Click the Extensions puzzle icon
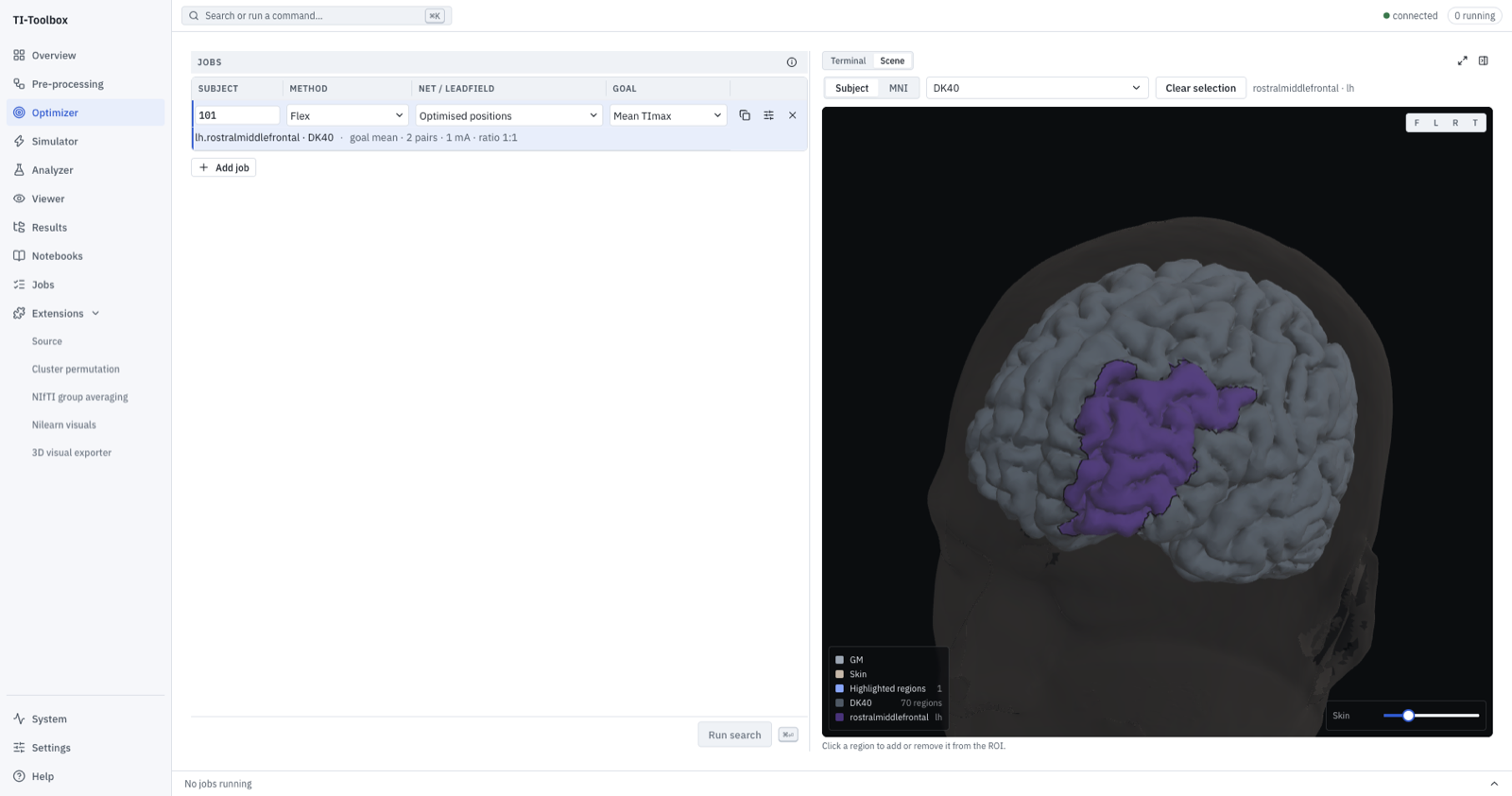Viewport: 1512px width, 796px height. (19, 313)
